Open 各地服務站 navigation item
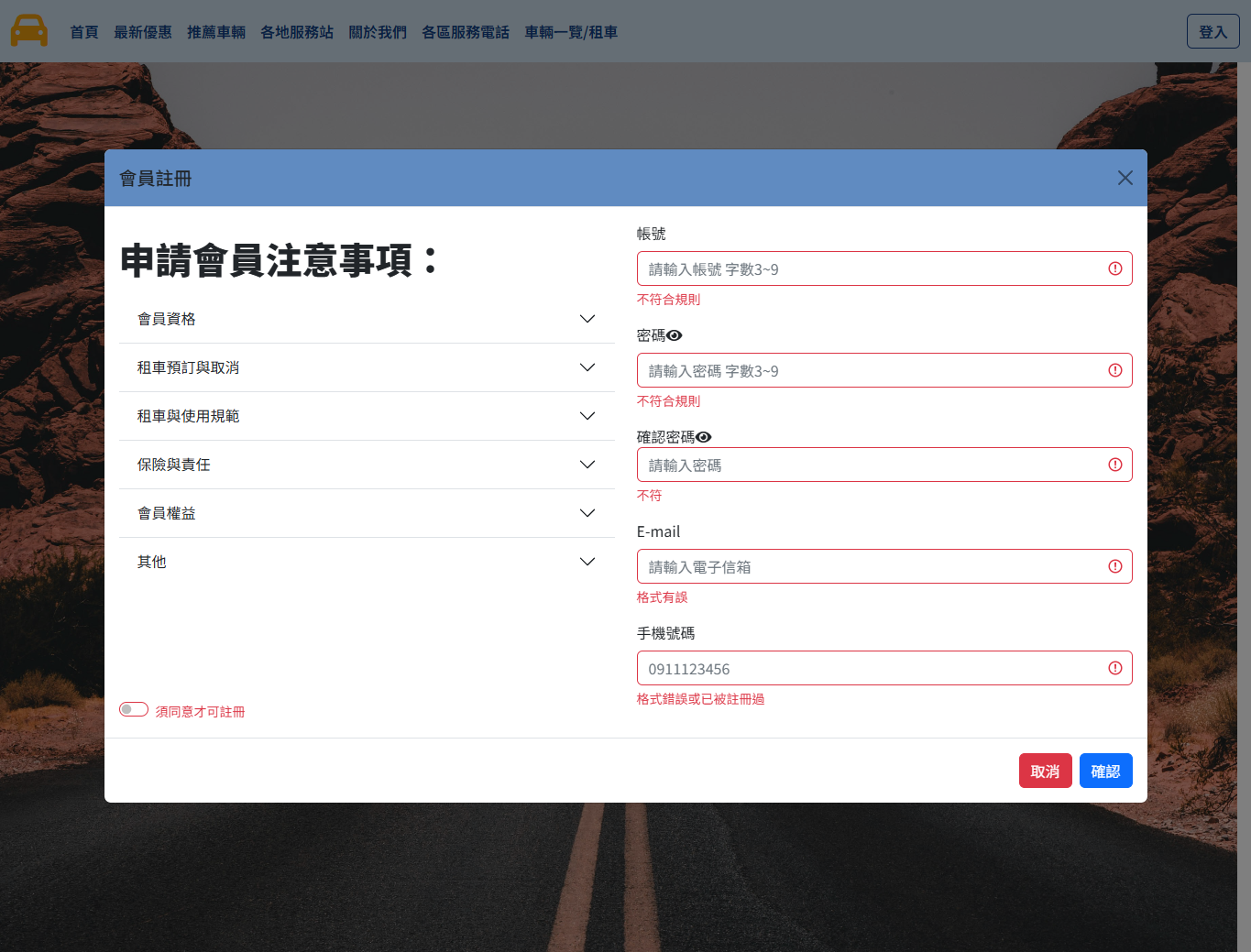Screen dimensions: 1251x952 tap(297, 32)
